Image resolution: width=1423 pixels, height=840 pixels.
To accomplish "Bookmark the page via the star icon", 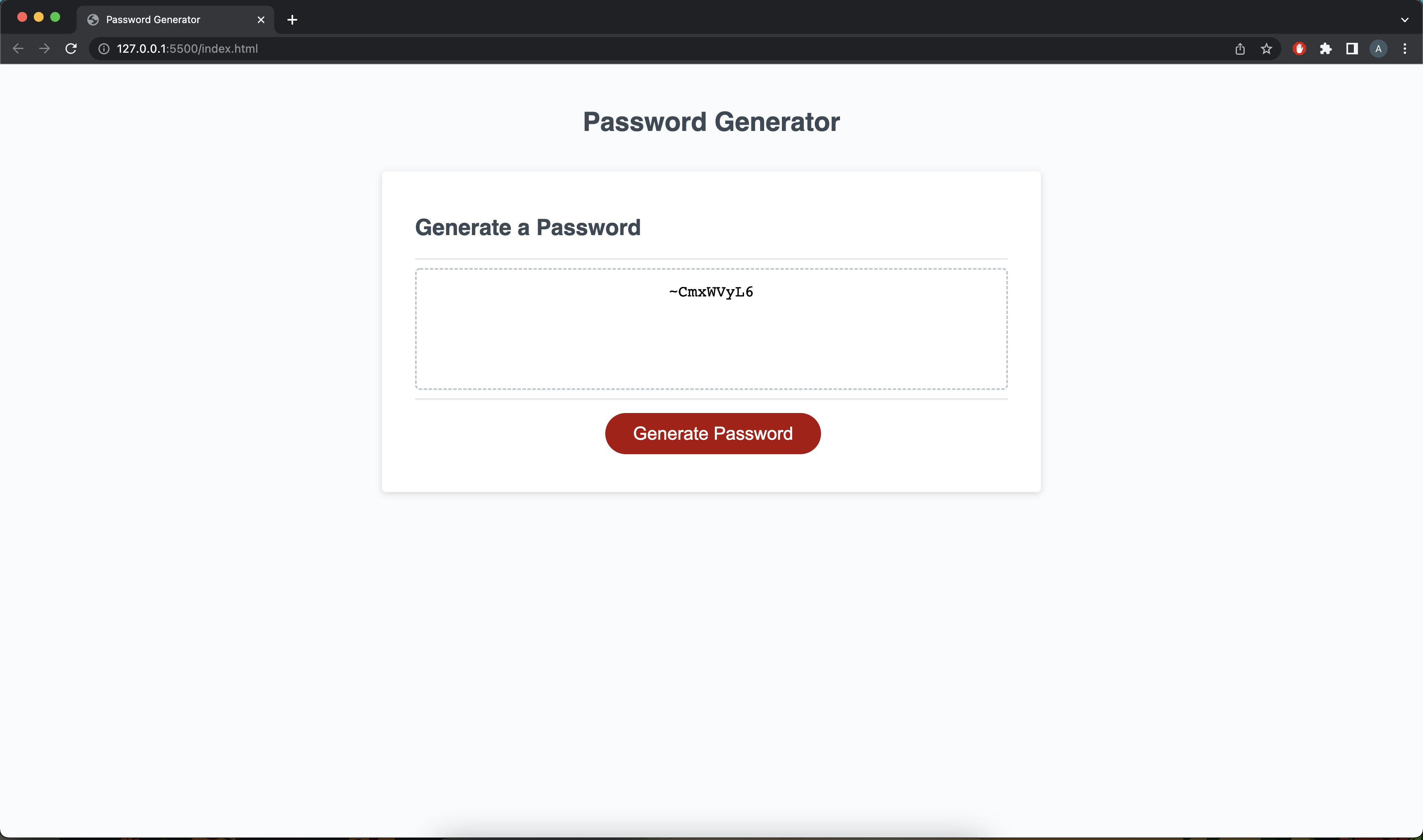I will pyautogui.click(x=1266, y=49).
